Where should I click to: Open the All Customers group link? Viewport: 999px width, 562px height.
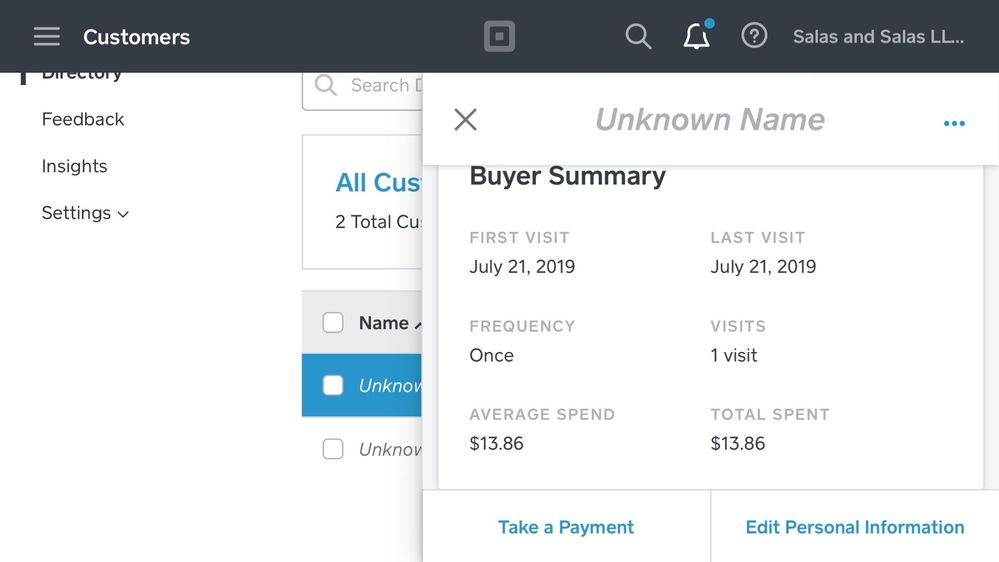click(x=380, y=183)
